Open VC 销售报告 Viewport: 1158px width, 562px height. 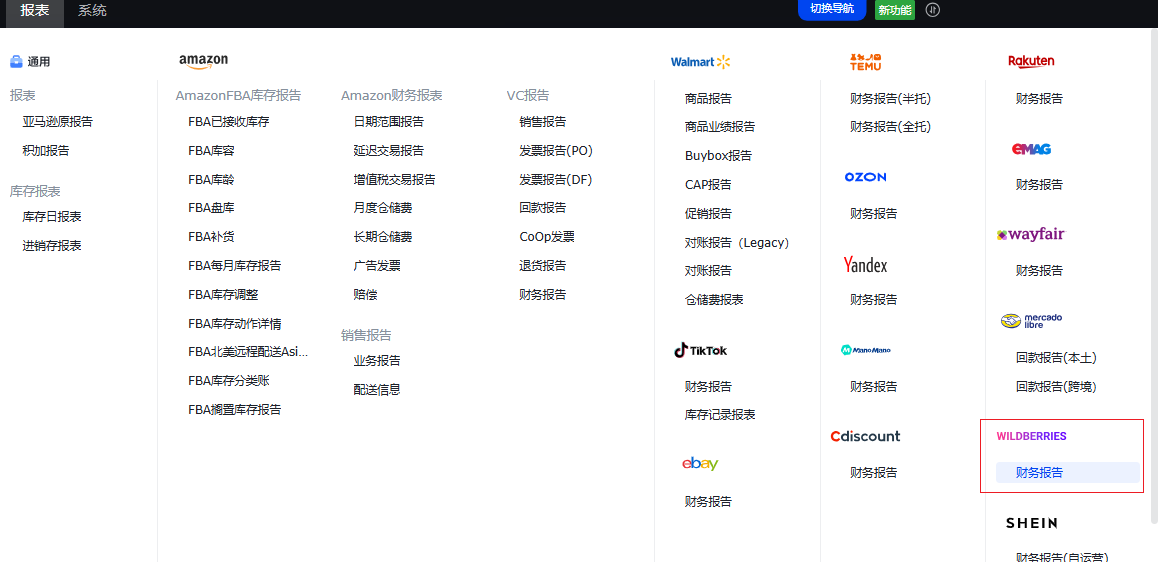542,122
